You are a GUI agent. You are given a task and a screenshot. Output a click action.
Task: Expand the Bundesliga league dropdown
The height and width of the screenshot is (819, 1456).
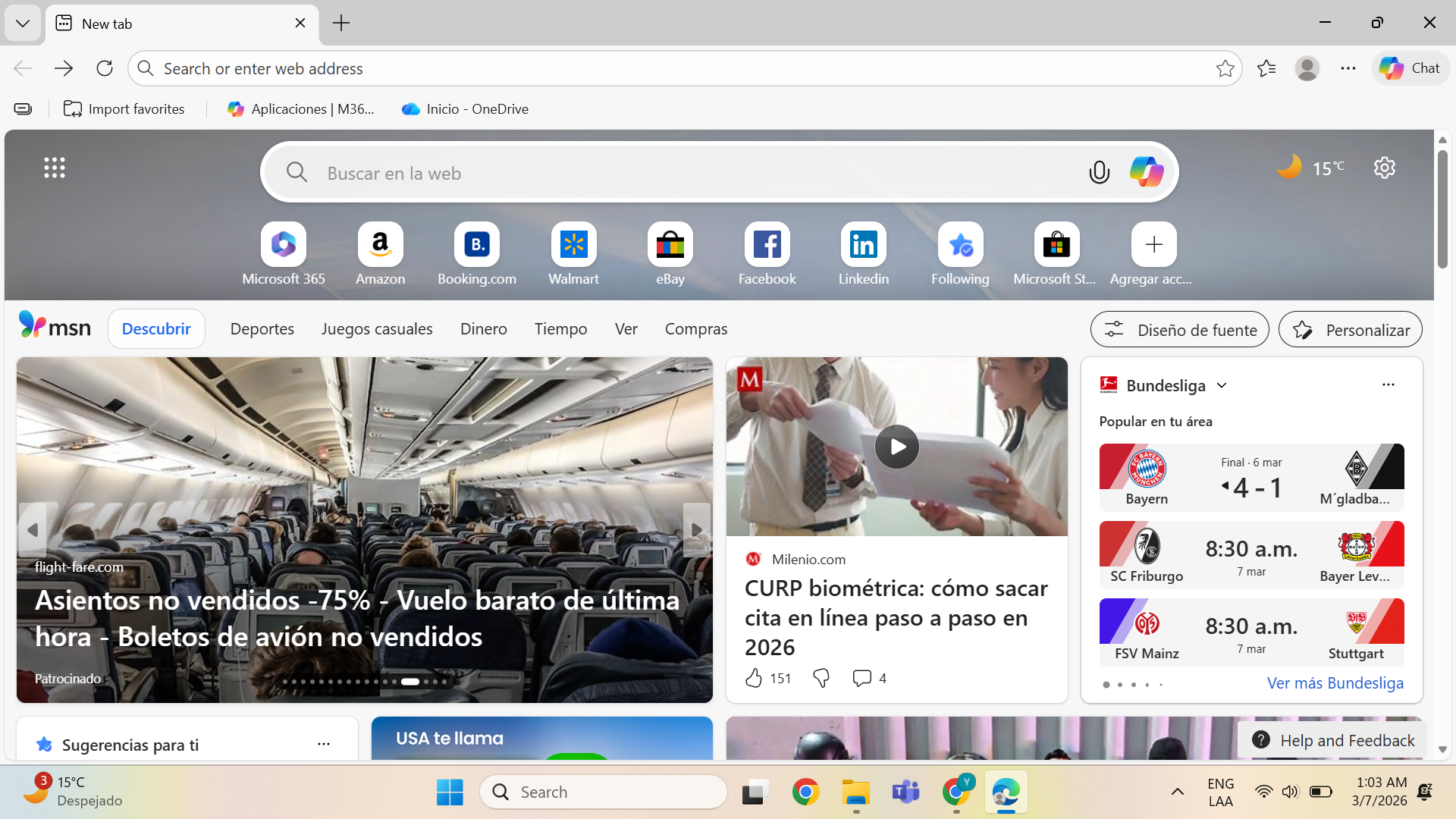coord(1222,385)
